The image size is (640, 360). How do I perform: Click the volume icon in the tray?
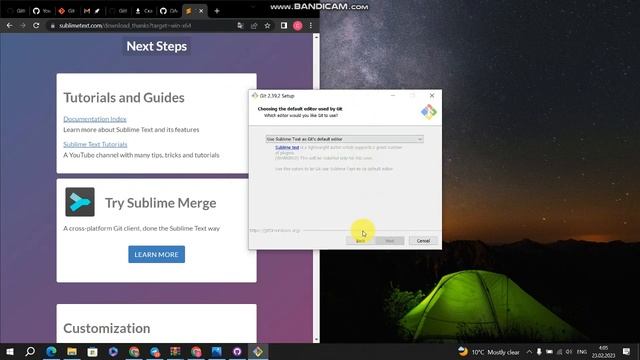point(569,352)
